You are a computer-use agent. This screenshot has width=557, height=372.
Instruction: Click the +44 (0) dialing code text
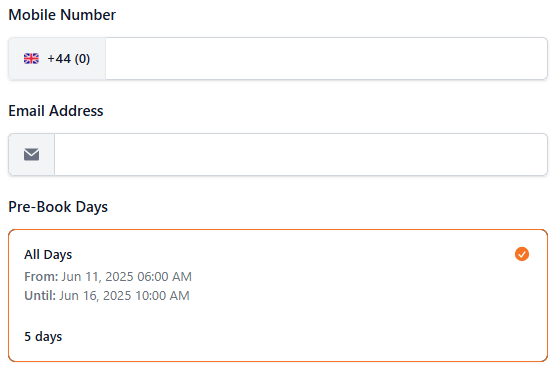69,59
